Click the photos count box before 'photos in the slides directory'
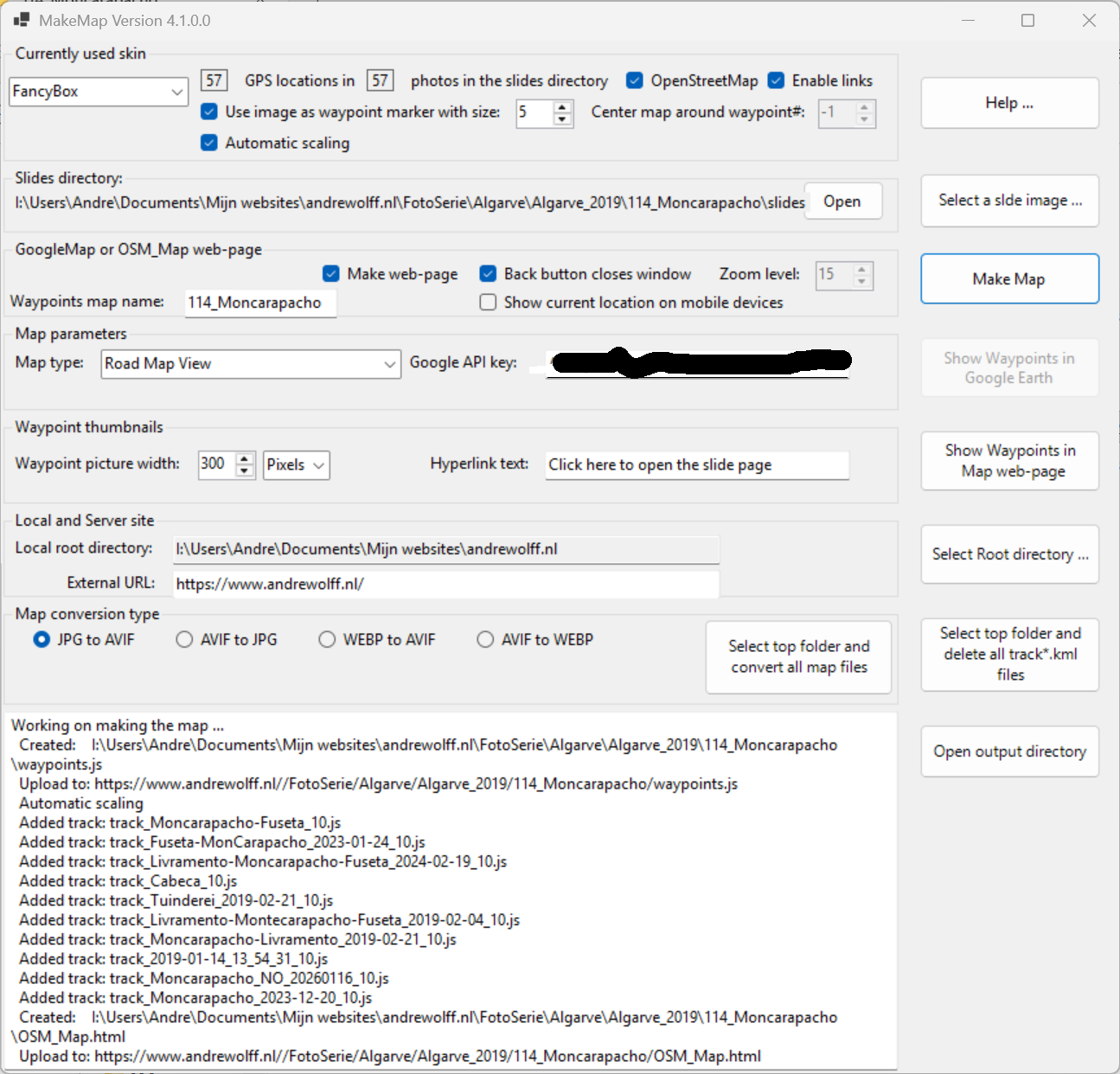This screenshot has height=1074, width=1120. [x=380, y=80]
